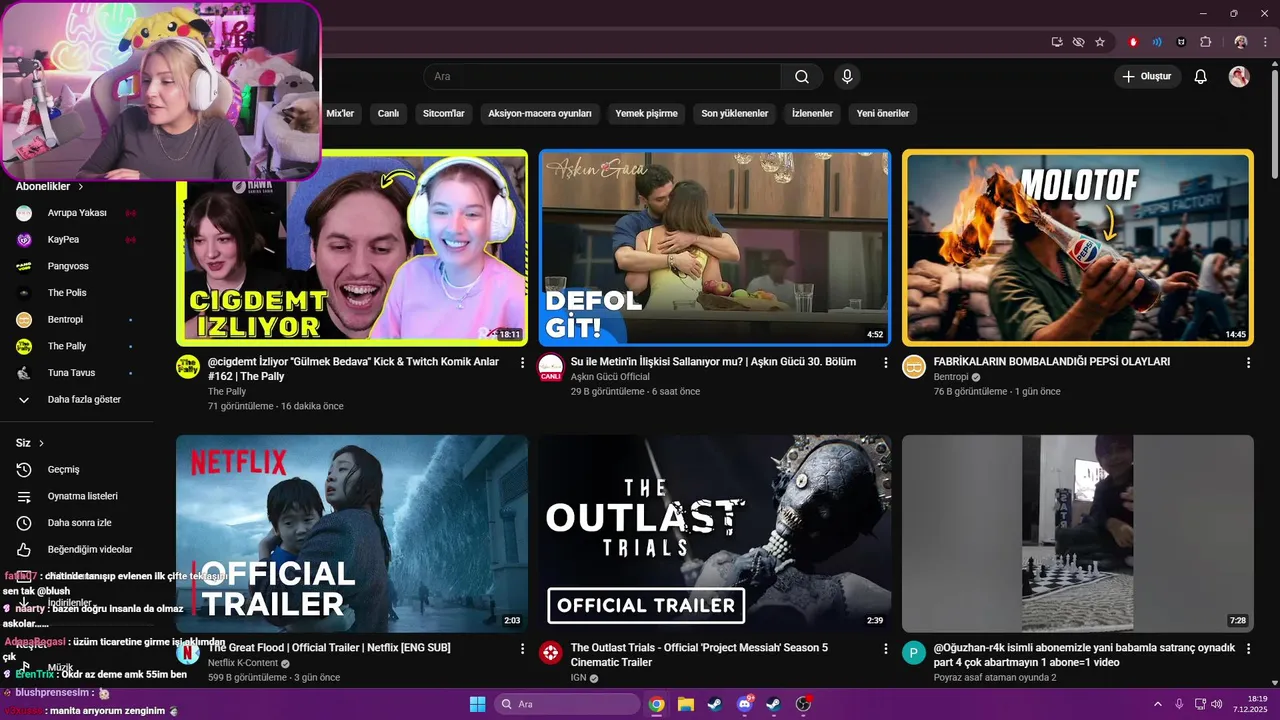
Task: Open options for the Oğuzhan-r4k chess video
Action: coord(1248,649)
